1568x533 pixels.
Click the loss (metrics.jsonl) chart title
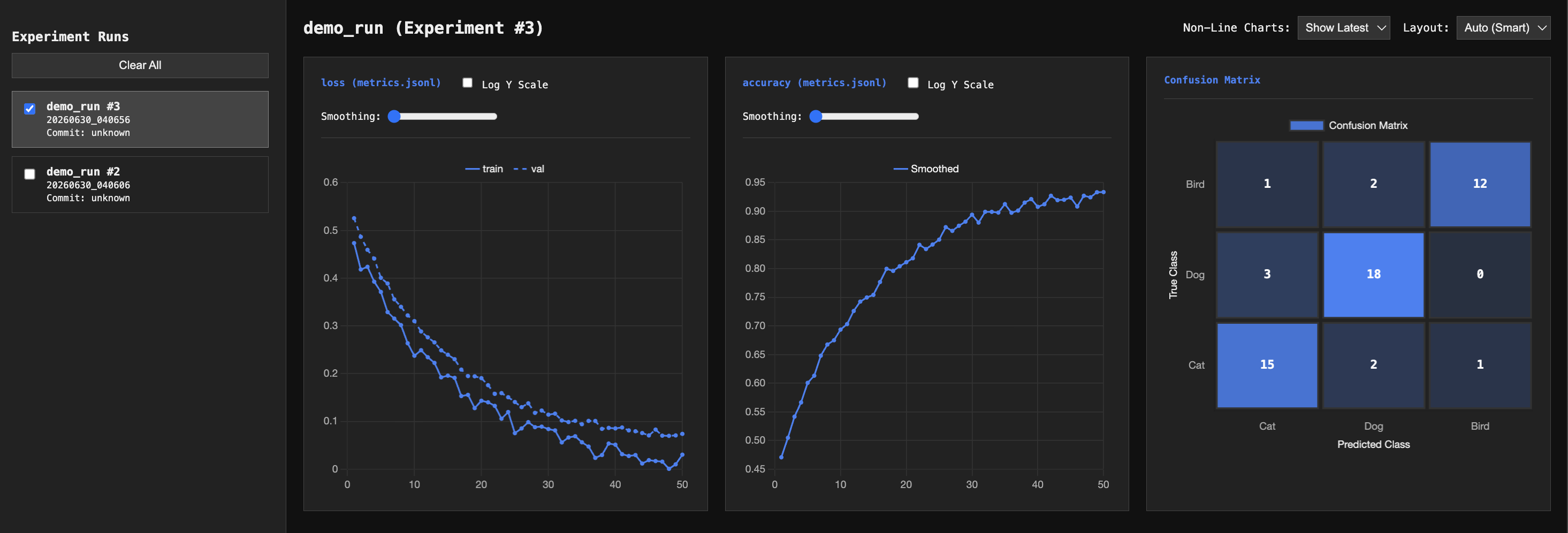(x=381, y=83)
